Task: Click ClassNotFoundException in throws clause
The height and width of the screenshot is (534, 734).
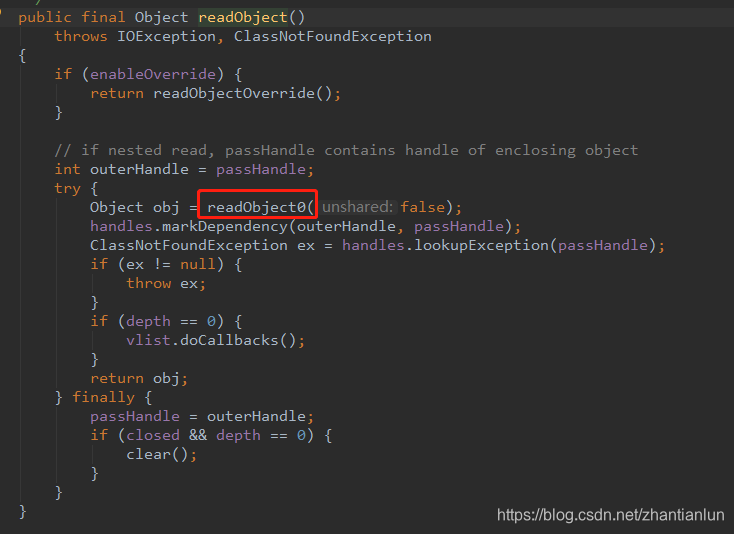Action: pyautogui.click(x=333, y=36)
